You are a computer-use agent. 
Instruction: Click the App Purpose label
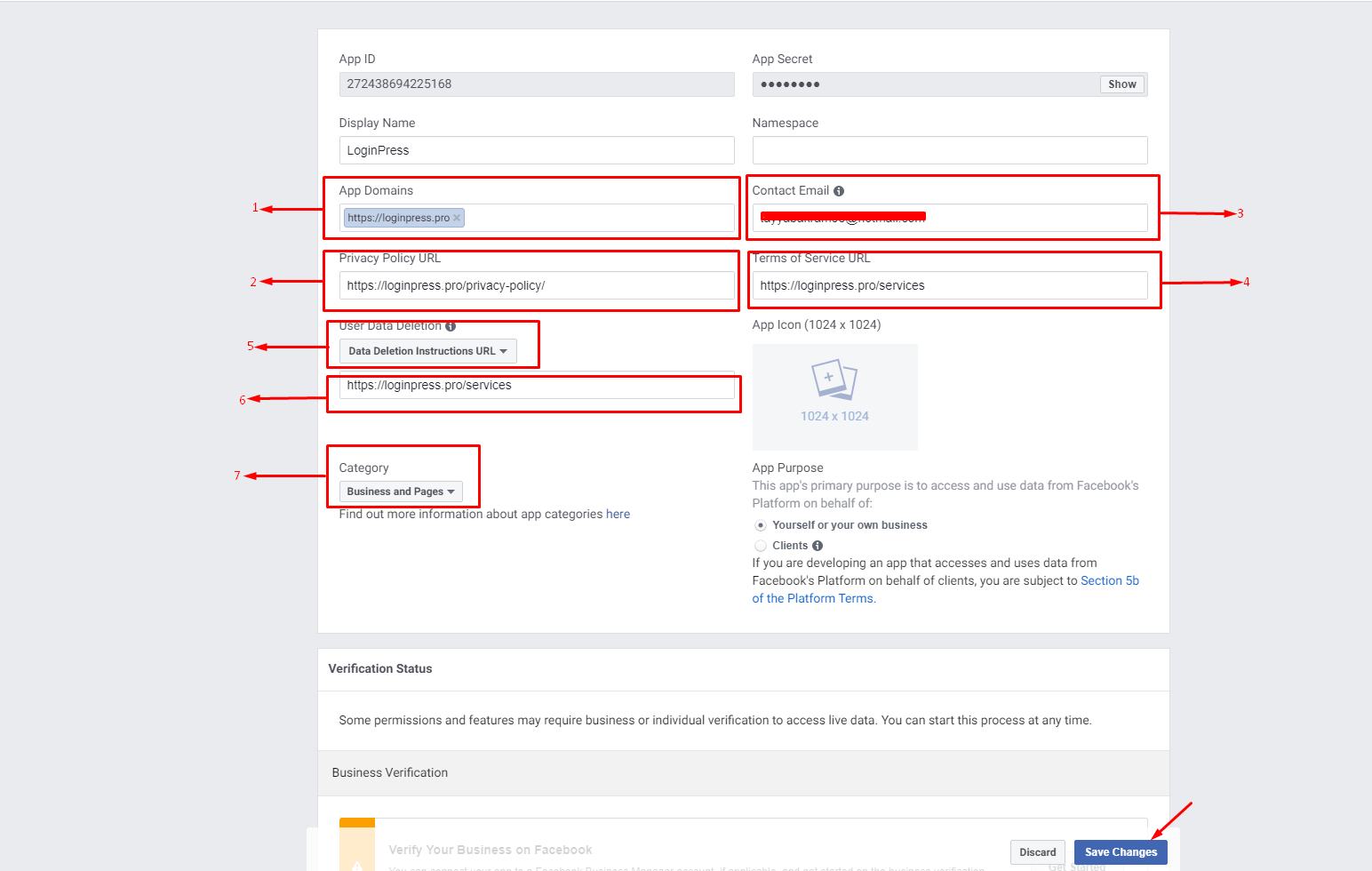pos(787,468)
